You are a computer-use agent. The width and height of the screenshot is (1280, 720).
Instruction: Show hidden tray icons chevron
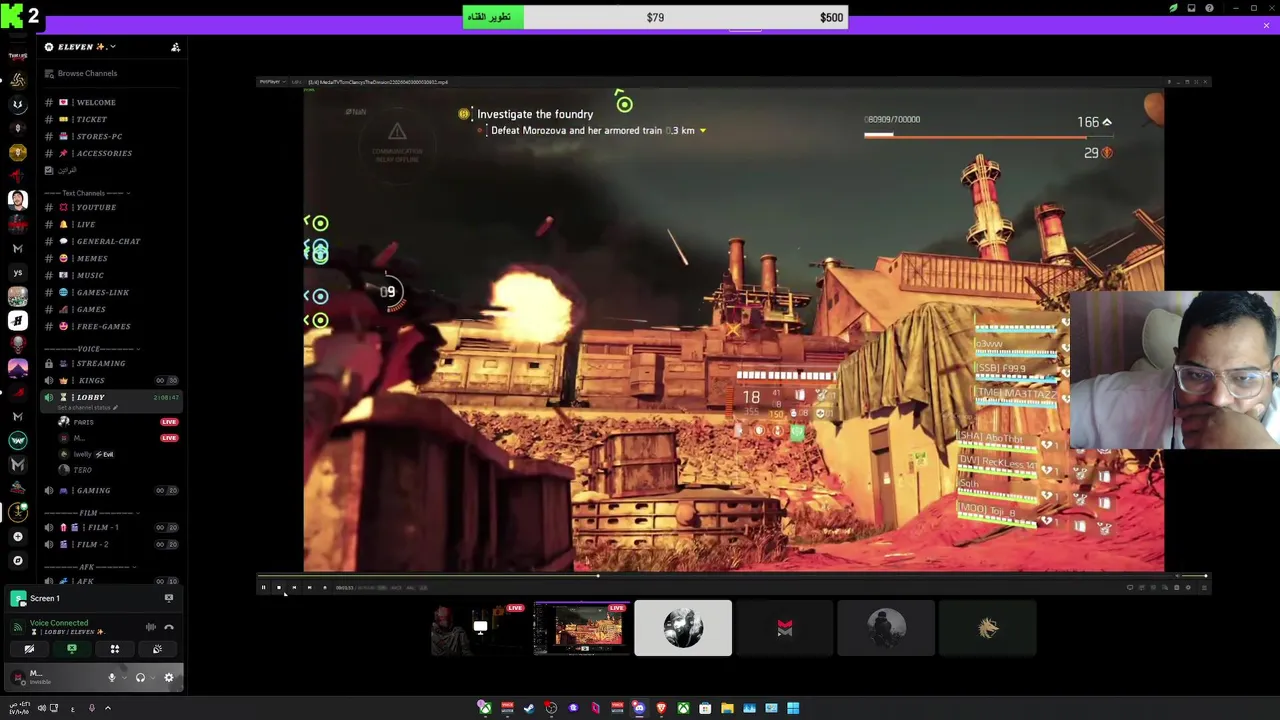pos(108,708)
